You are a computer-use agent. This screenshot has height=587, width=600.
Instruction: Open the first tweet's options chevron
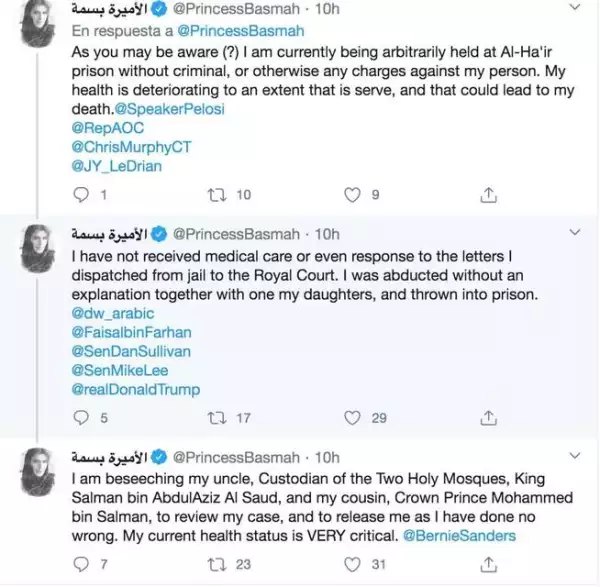click(573, 8)
